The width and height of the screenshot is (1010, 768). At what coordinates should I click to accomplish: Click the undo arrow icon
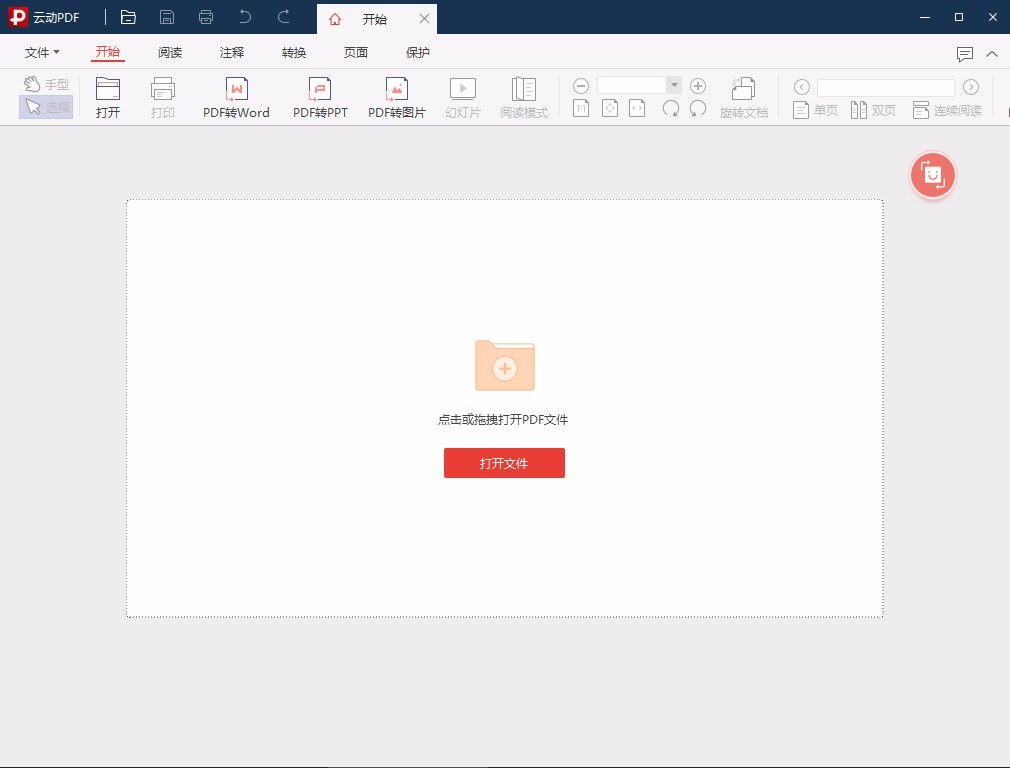tap(245, 17)
